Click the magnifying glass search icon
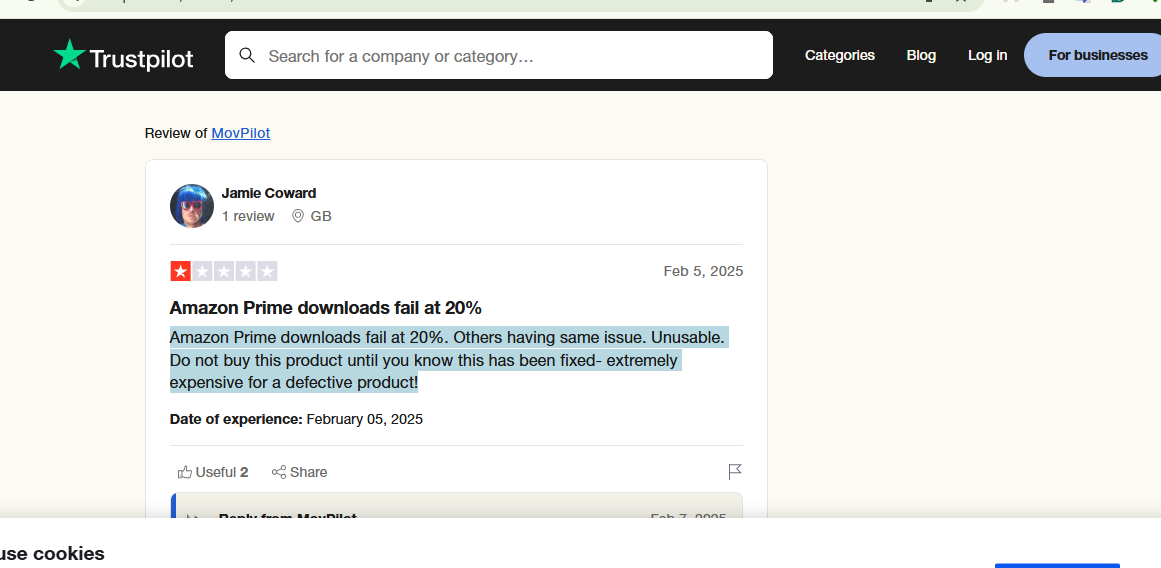 pyautogui.click(x=247, y=56)
